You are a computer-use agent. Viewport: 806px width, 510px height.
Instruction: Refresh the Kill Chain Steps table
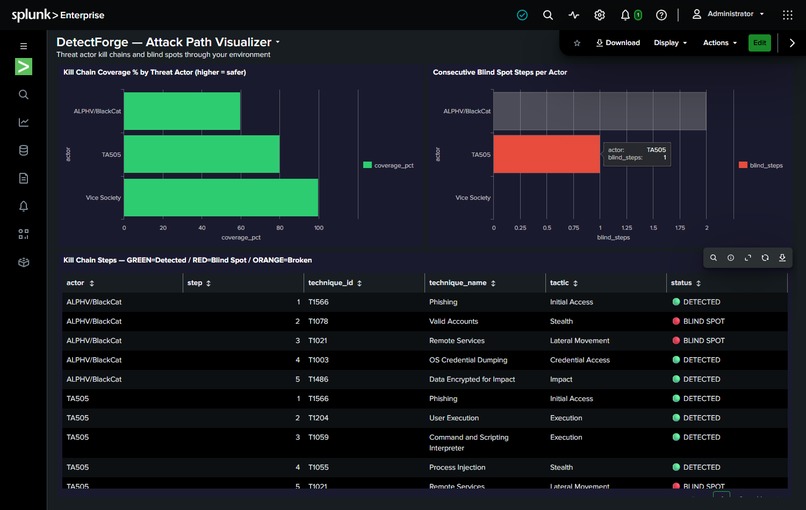pos(765,258)
